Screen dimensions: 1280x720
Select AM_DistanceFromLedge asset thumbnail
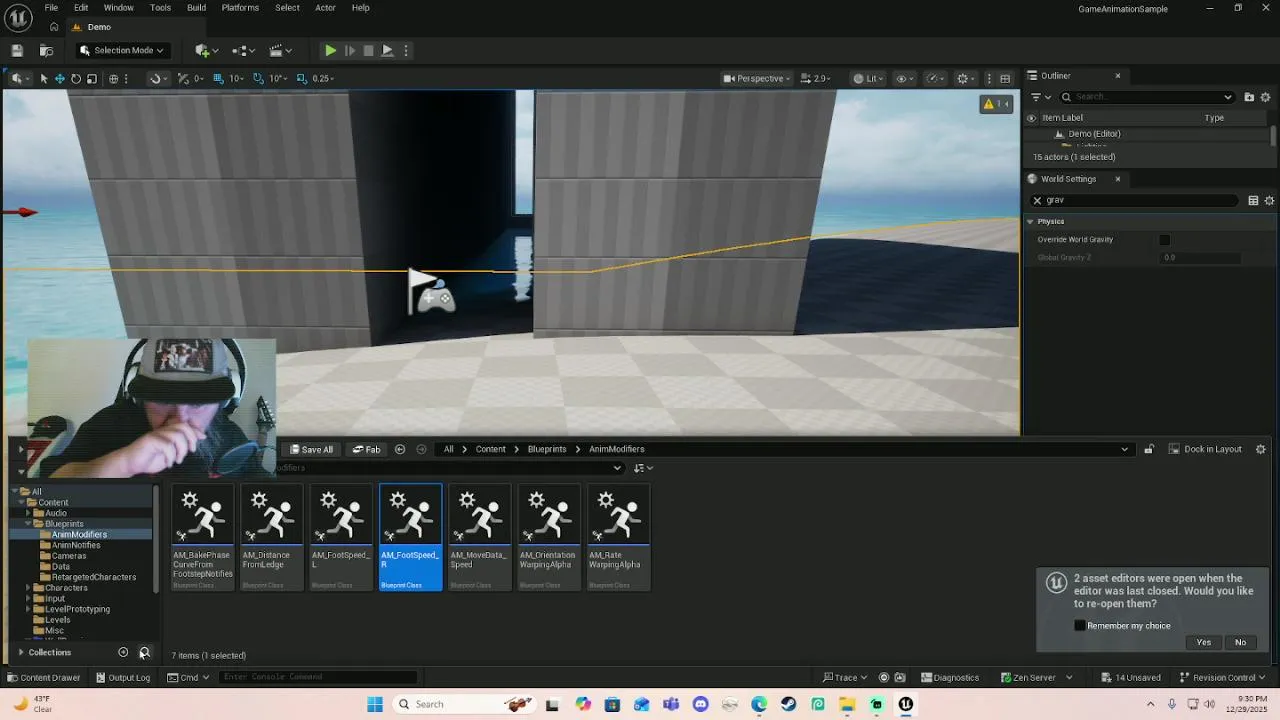[271, 537]
